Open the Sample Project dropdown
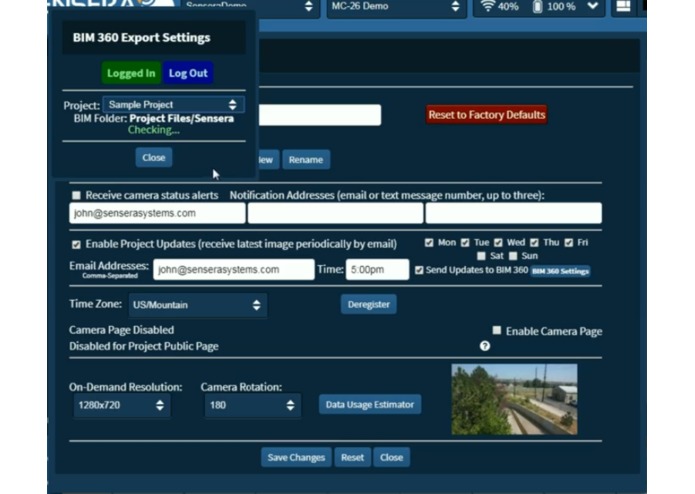695x494 pixels. click(173, 105)
